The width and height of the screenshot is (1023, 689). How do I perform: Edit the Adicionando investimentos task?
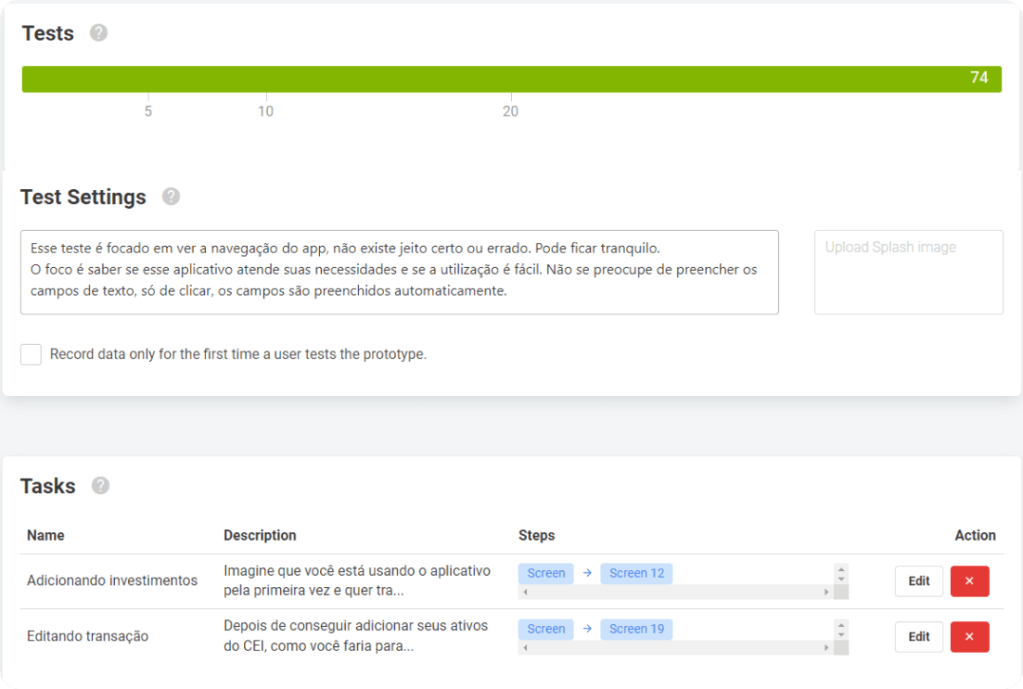918,581
